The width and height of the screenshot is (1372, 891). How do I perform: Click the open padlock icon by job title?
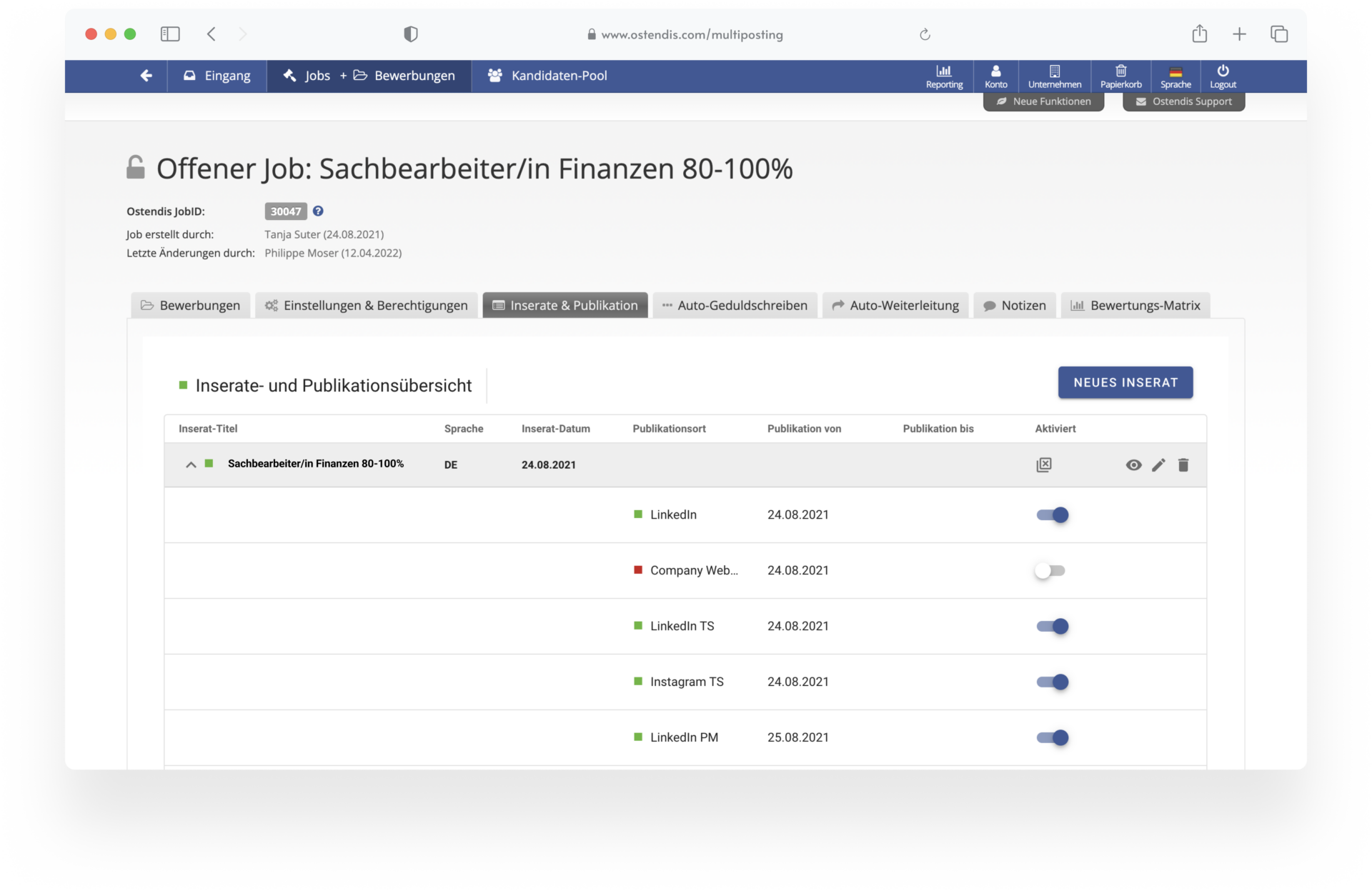(135, 167)
